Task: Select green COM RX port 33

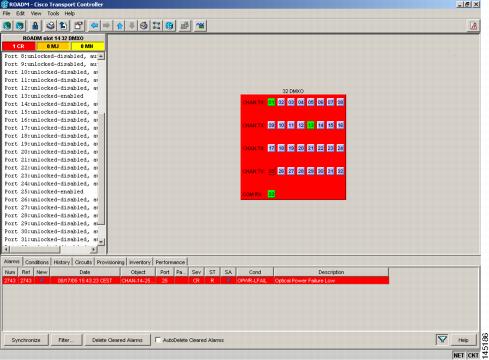Action: coord(271,194)
